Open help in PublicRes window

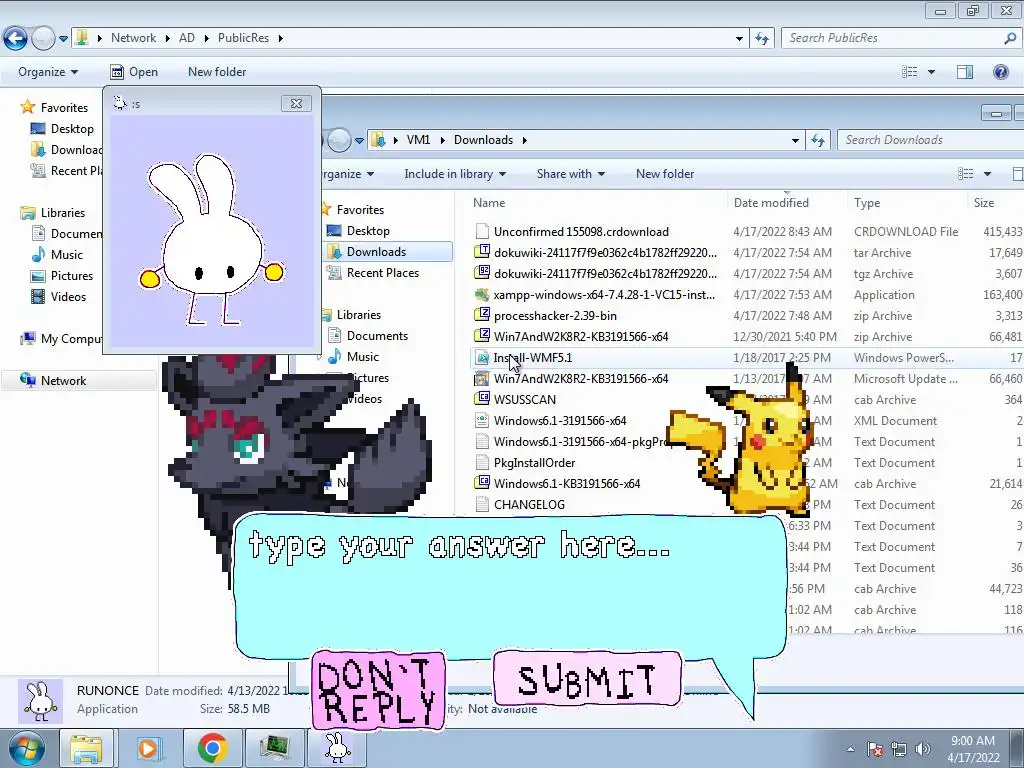(x=1000, y=72)
